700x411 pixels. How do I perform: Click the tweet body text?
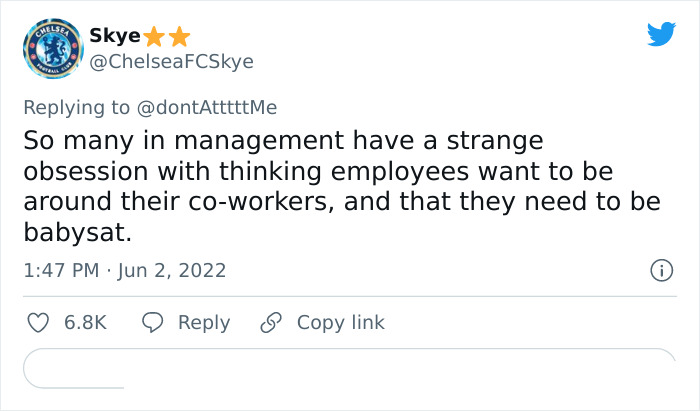pos(340,186)
